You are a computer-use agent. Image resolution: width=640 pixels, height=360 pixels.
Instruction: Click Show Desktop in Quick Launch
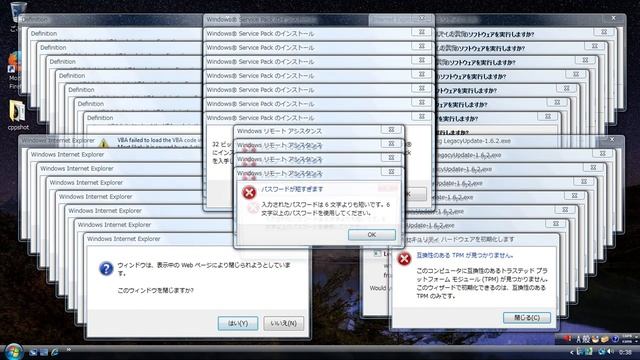[33, 352]
